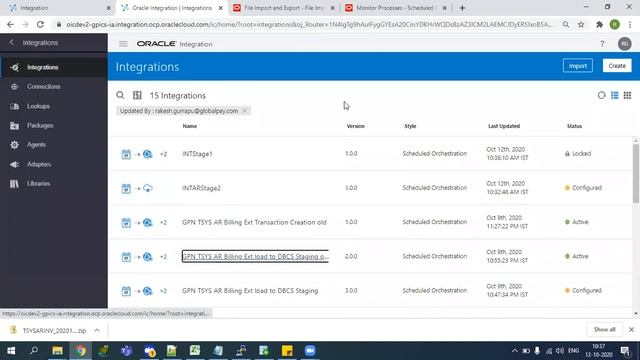Toggle the hamburger navigation menu
Viewport: 640px width, 360px height.
point(123,44)
